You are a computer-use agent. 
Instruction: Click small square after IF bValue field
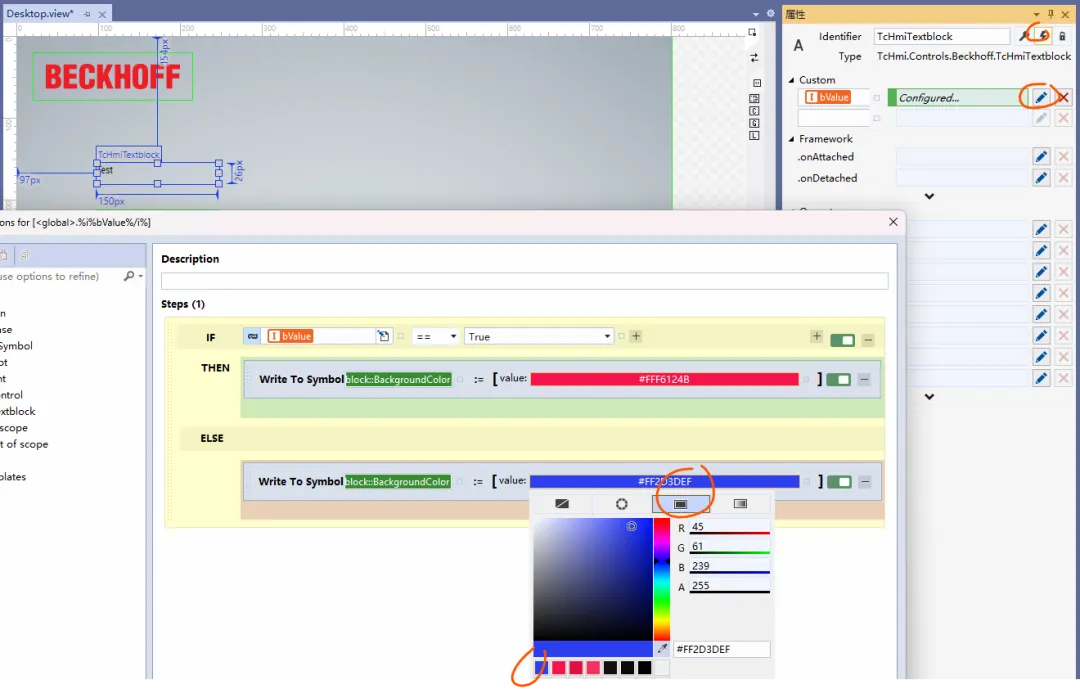(x=401, y=336)
